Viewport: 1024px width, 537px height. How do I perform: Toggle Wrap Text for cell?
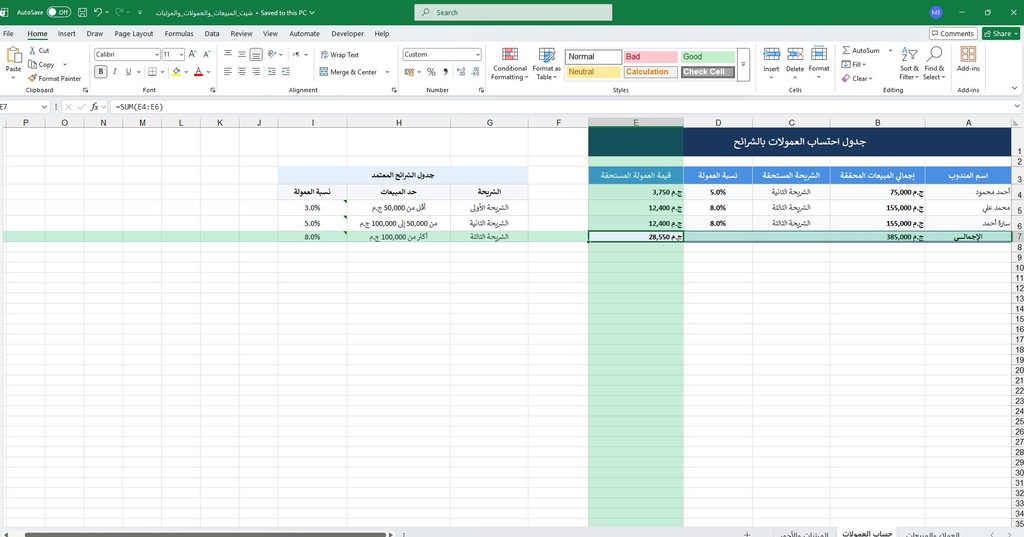[x=340, y=55]
